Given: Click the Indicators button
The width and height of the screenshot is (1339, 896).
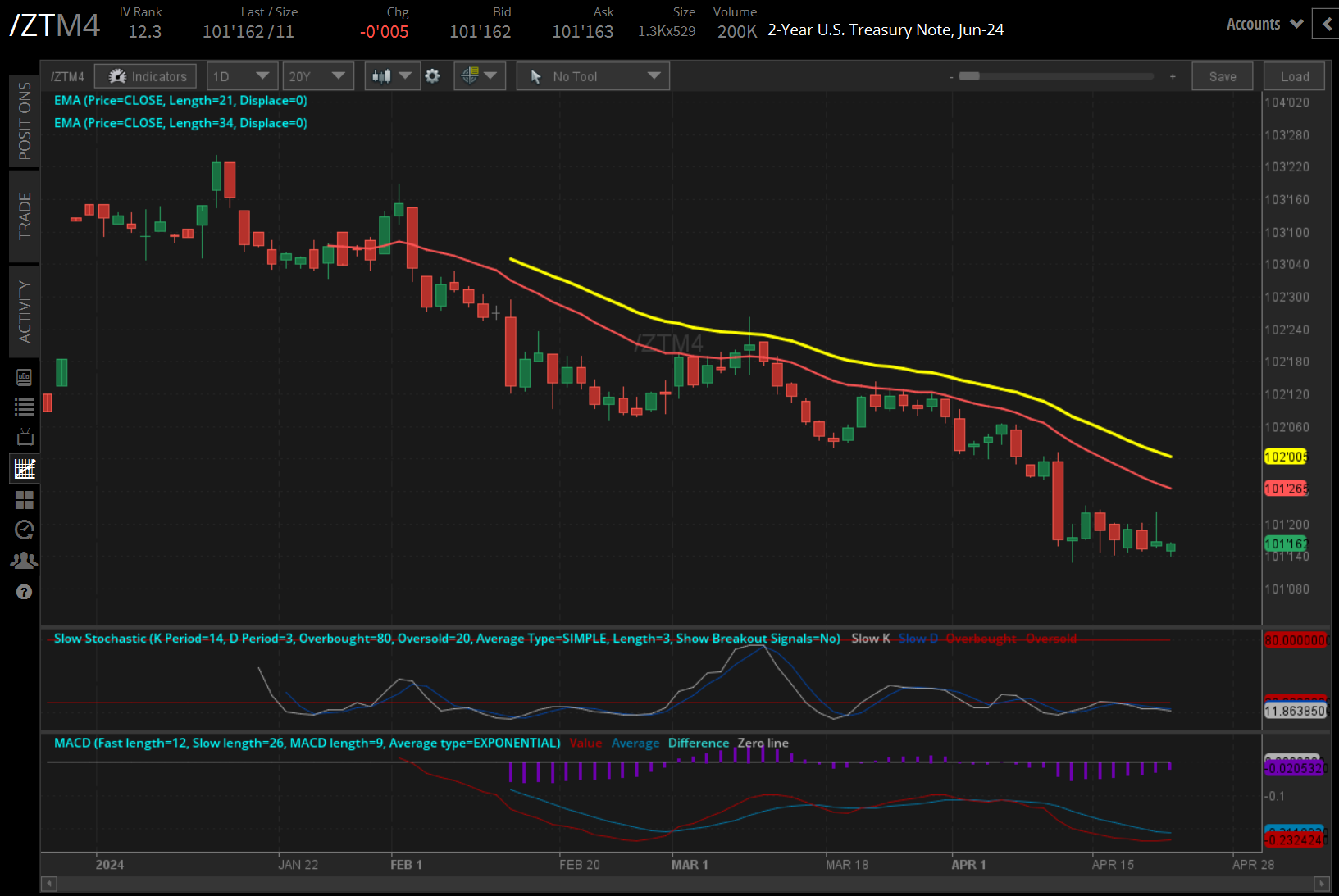Looking at the screenshot, I should (x=146, y=76).
